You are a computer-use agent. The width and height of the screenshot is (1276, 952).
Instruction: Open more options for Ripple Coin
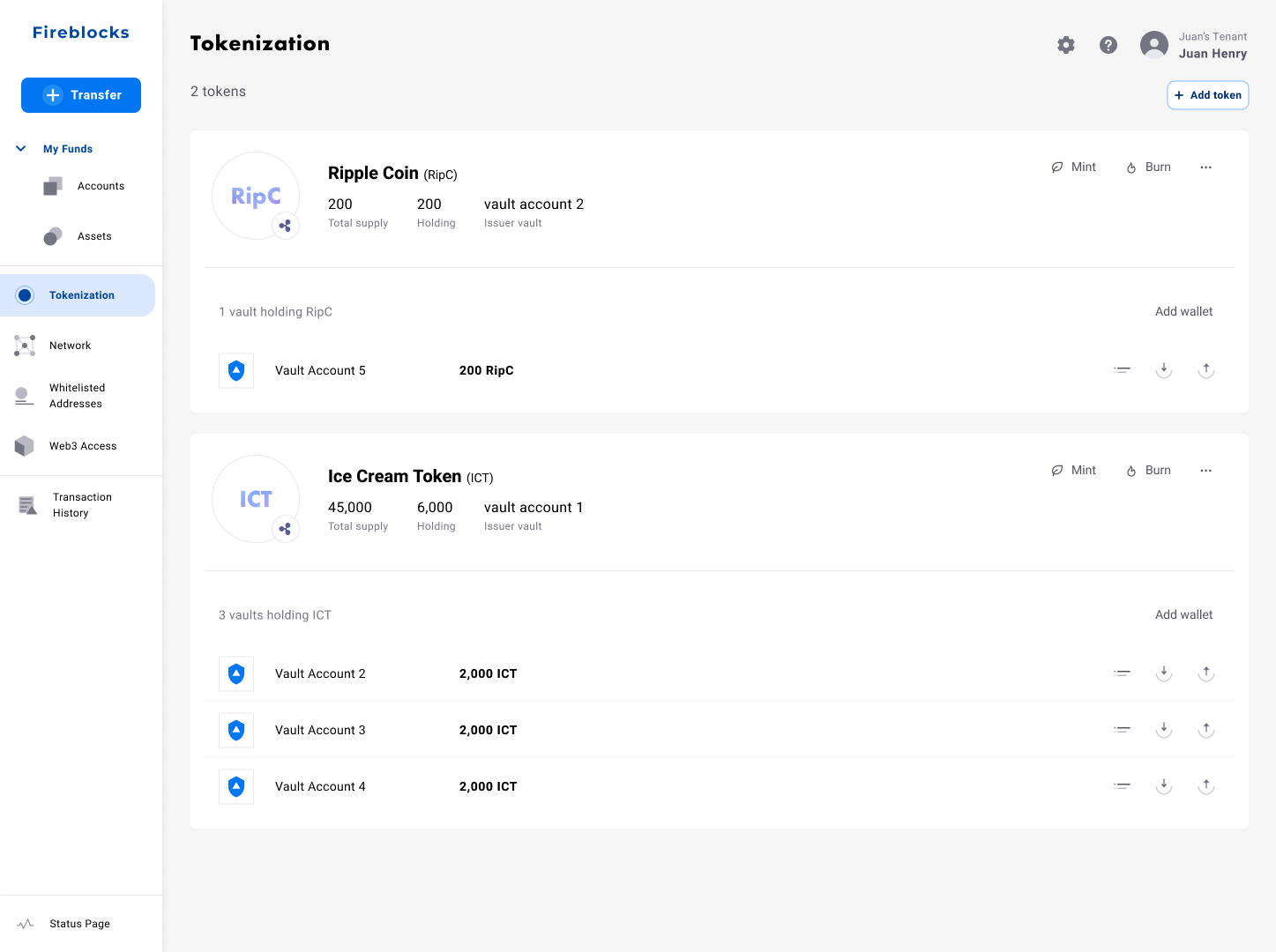click(x=1205, y=167)
